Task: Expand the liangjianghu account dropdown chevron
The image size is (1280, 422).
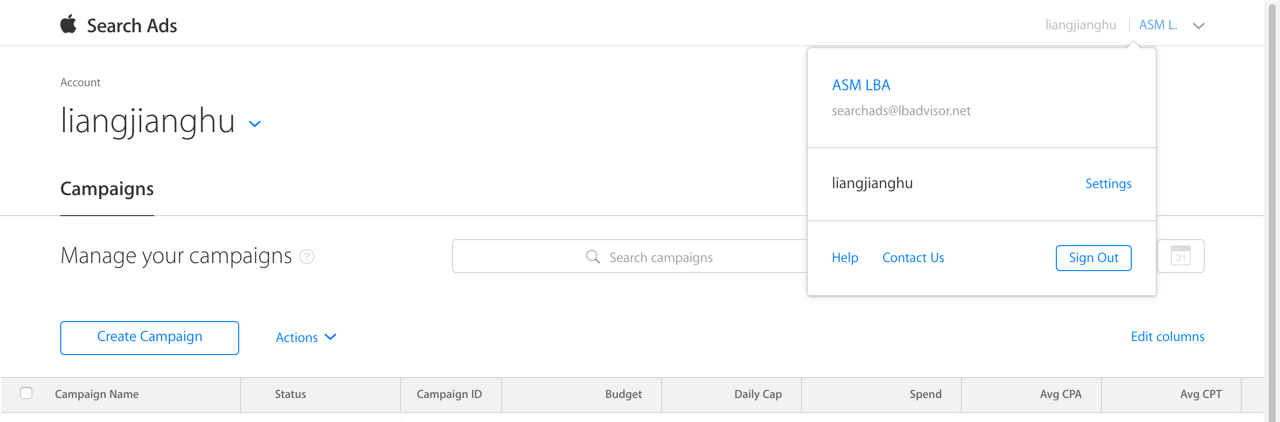Action: [255, 124]
